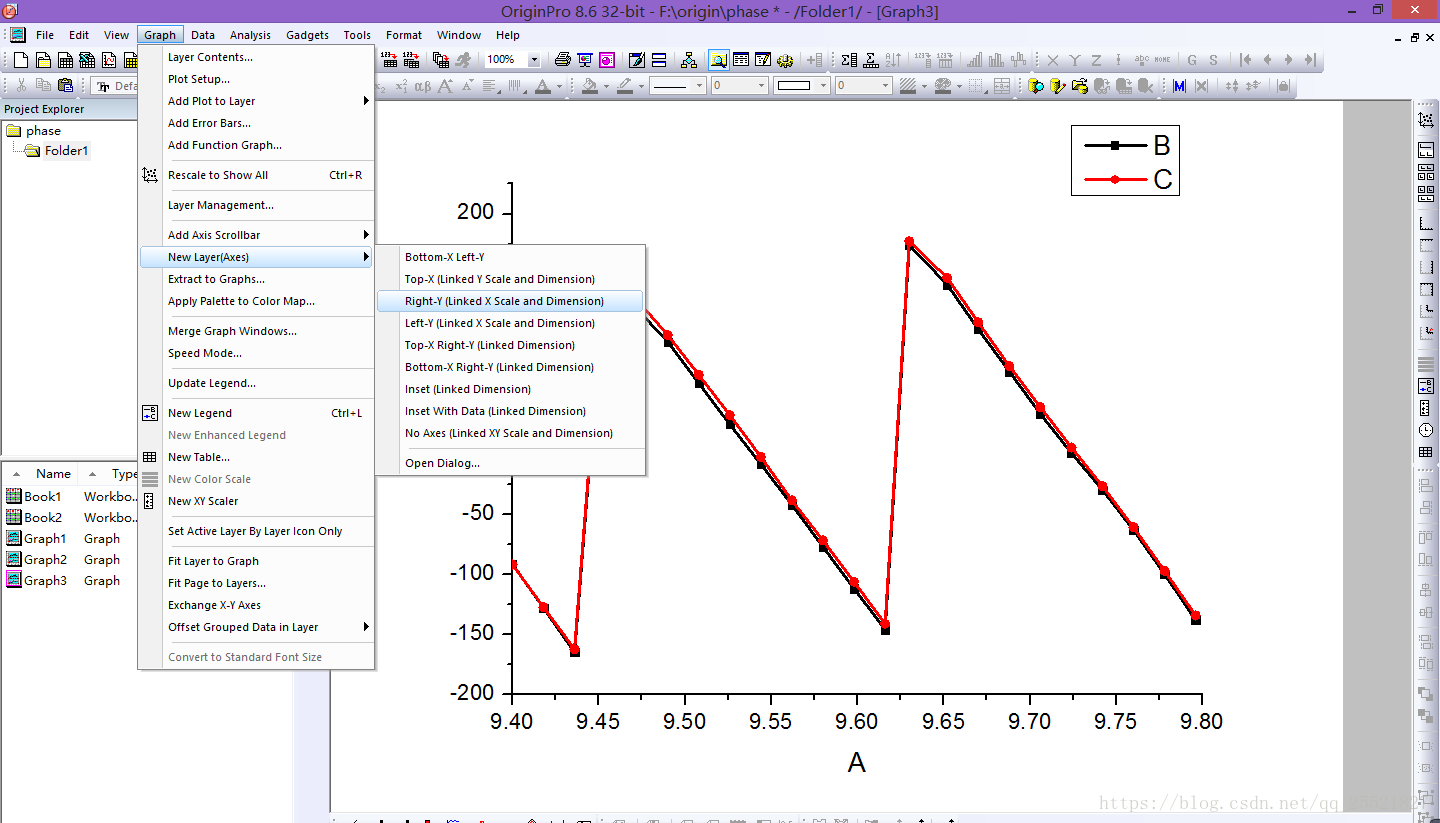Click the line width 0 input box
Image resolution: width=1440 pixels, height=823 pixels.
coord(740,86)
